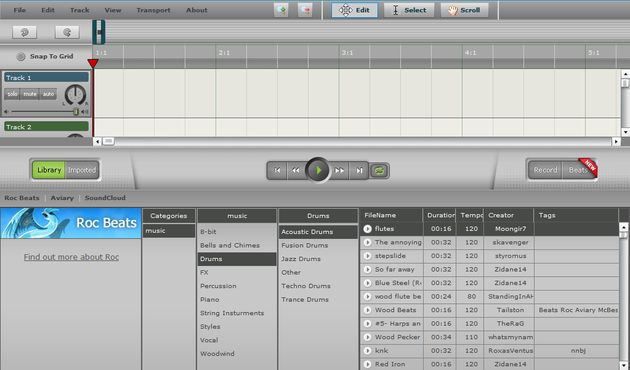
Task: Preview the Wood Pecker file
Action: (367, 337)
